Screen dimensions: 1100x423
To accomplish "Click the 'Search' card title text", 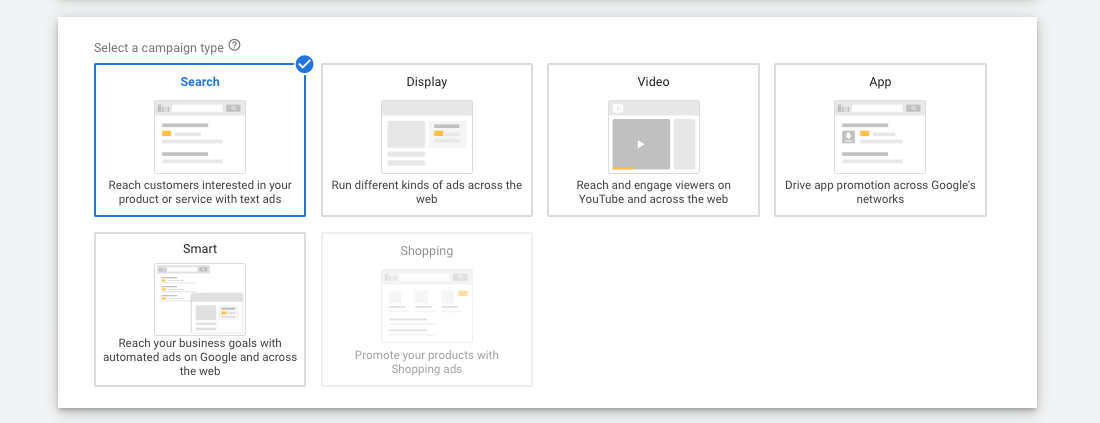I will [200, 81].
